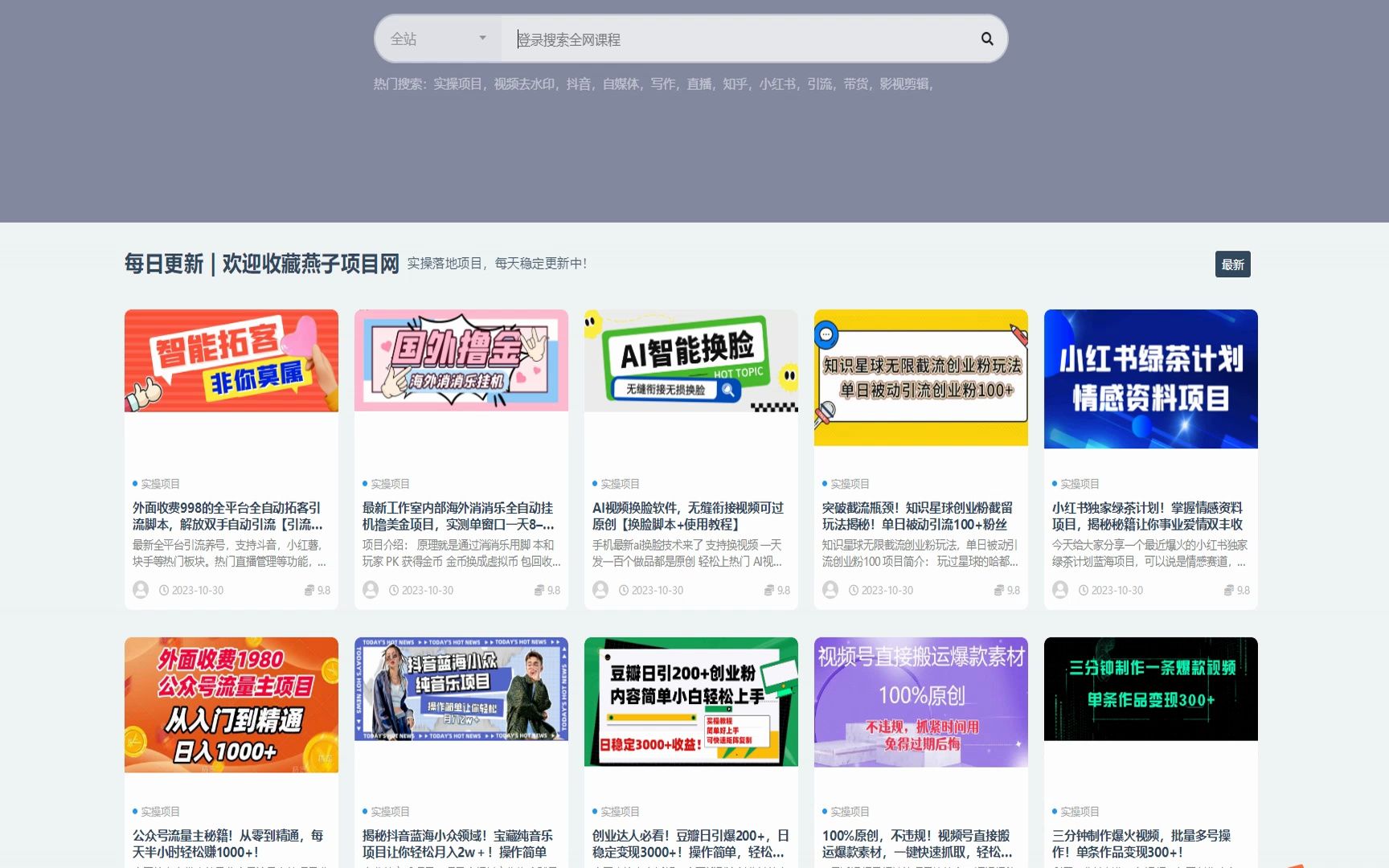Open article title 外面收费998的全平台全自动拓客
Image resolution: width=1389 pixels, height=868 pixels.
[227, 516]
